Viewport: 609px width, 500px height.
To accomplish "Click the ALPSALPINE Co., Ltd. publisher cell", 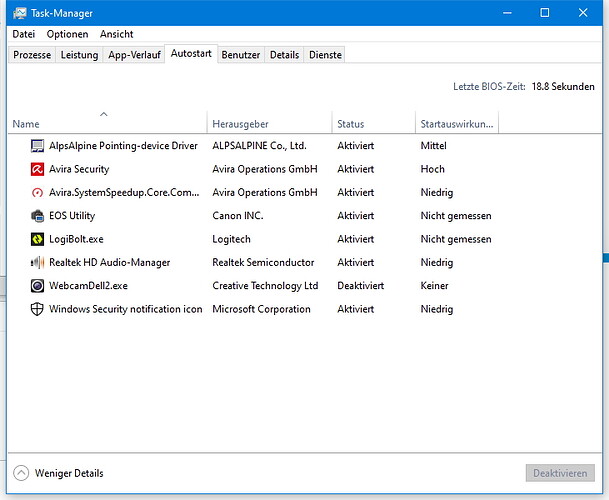I will coord(259,146).
